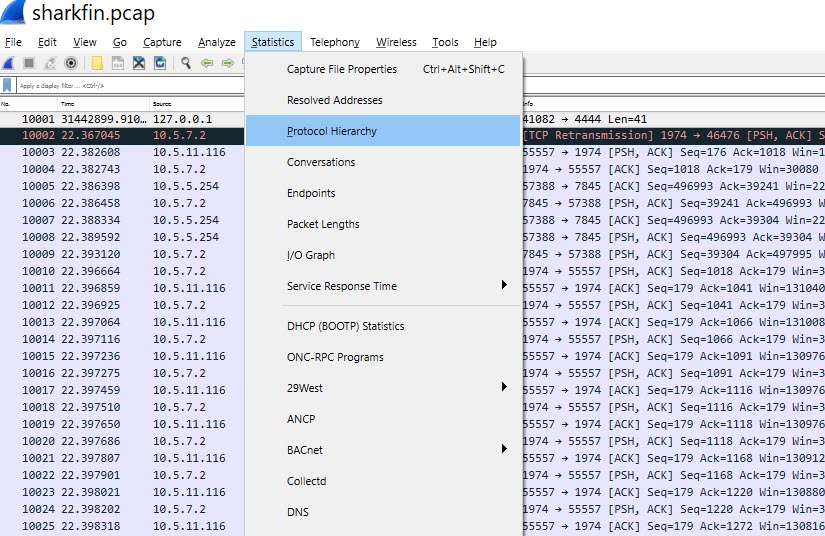
Task: Select packet row 10003
Action: (122, 152)
